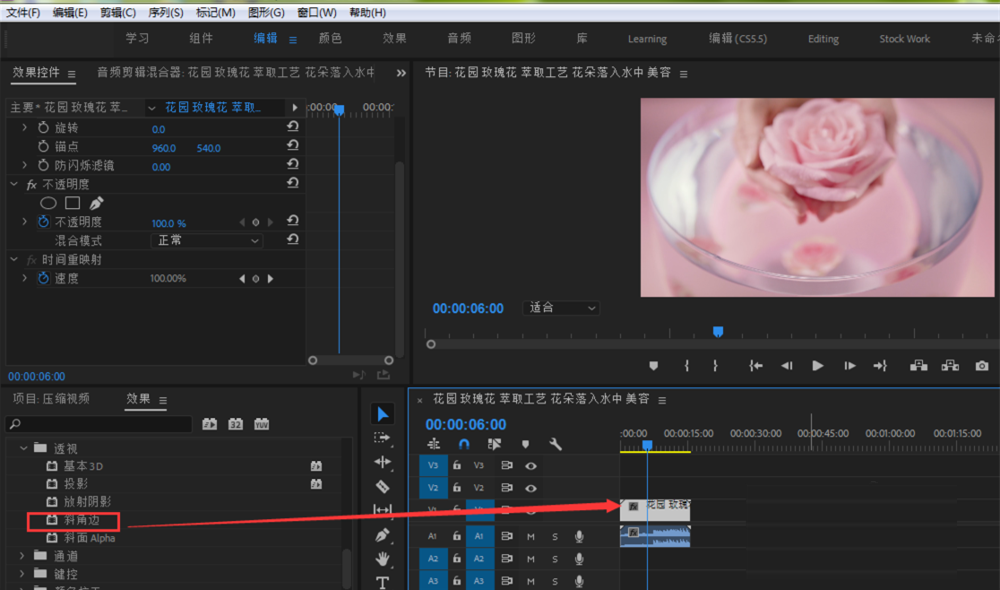Screen dimensions: 1000x590
Task: Open the 序列(S) menu
Action: coord(165,12)
